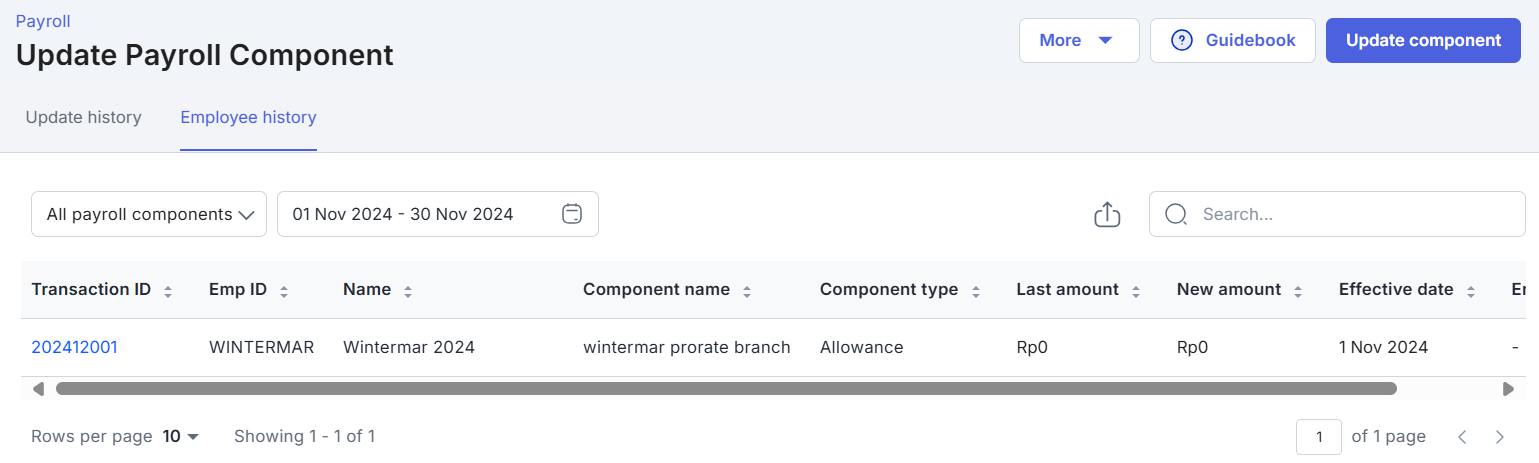Click the horizontal table scrollbar

[726, 388]
